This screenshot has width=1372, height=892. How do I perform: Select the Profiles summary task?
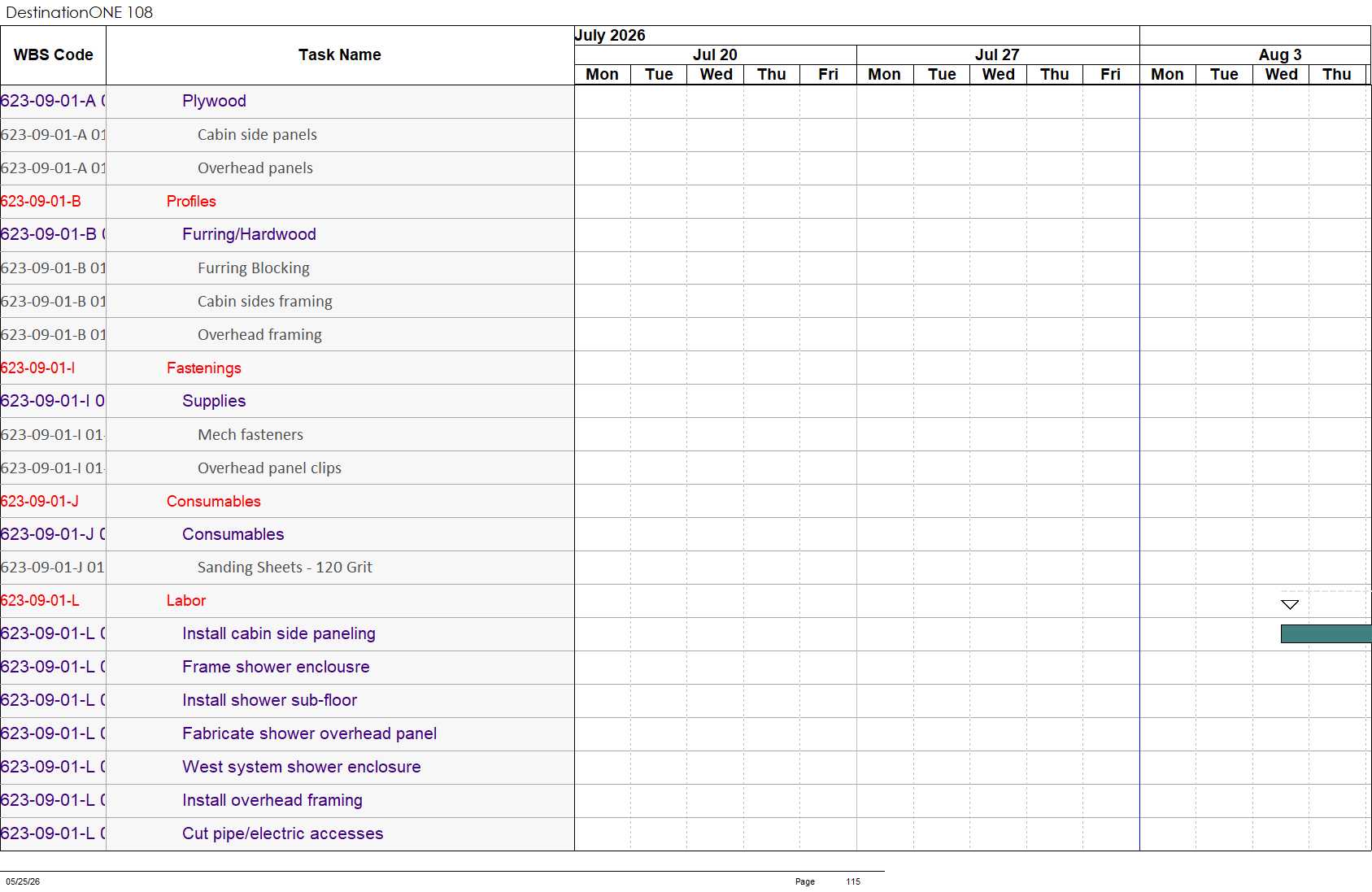pos(191,201)
